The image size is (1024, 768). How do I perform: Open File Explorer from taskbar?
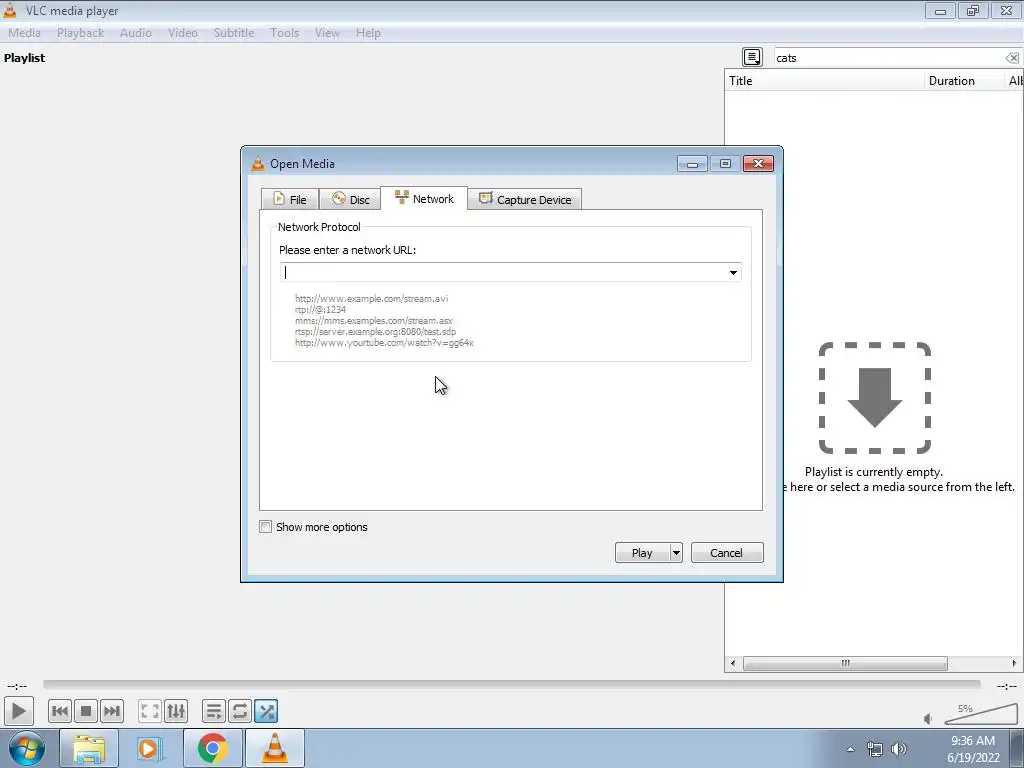[x=89, y=748]
